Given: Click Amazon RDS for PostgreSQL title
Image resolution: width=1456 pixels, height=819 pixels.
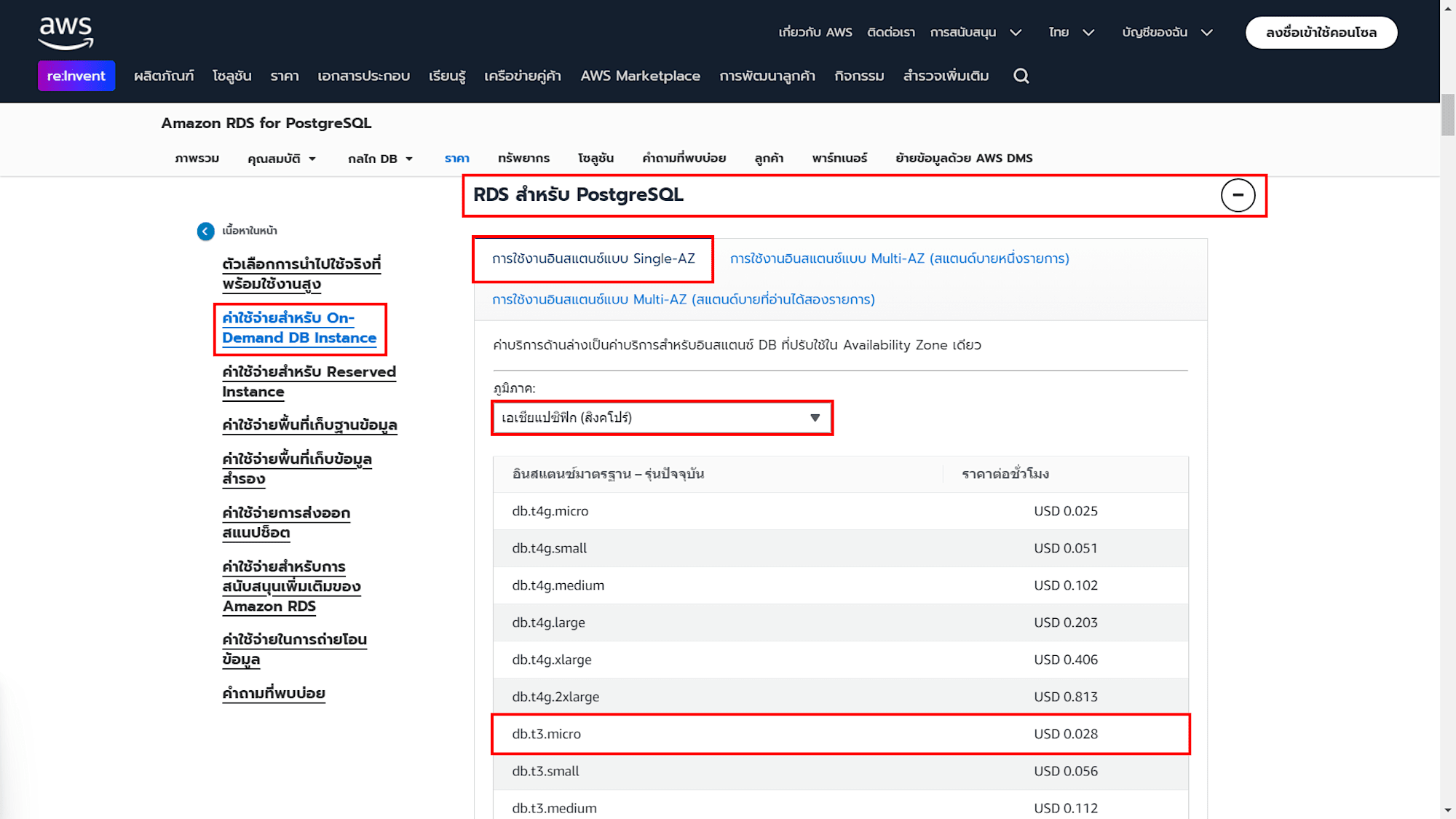Looking at the screenshot, I should (x=266, y=123).
